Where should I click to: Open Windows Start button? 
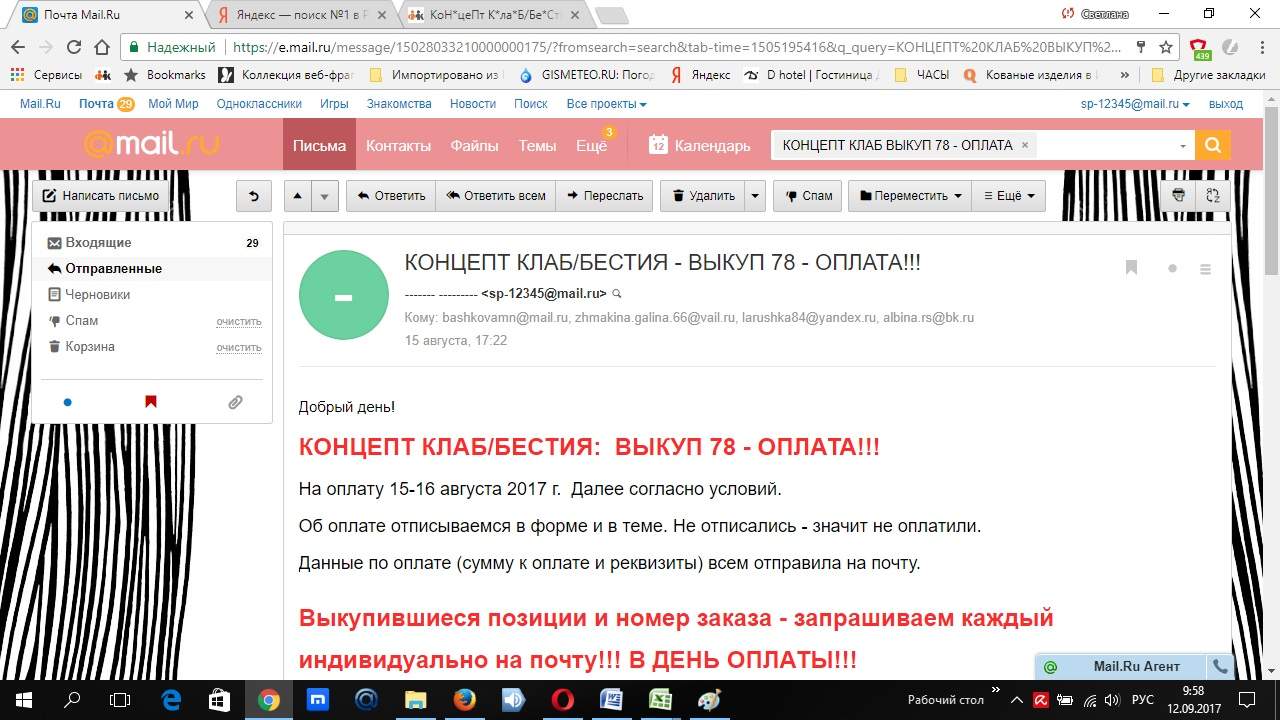pyautogui.click(x=23, y=700)
